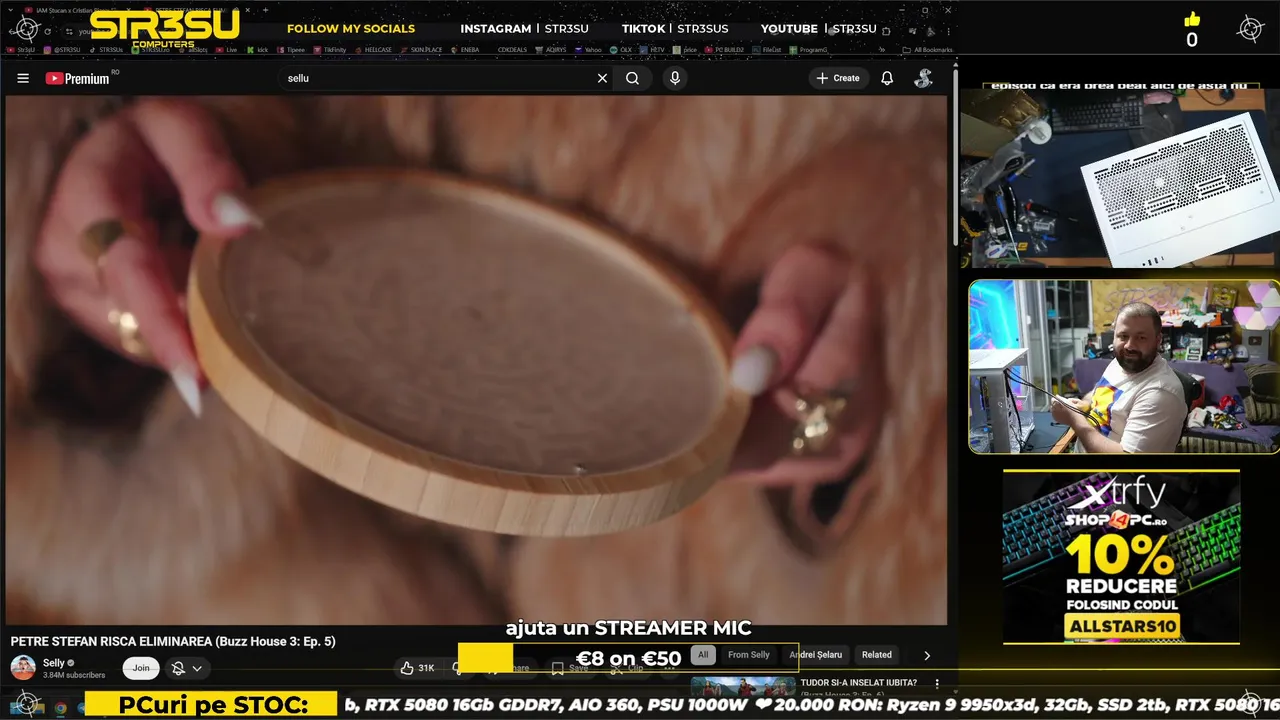The image size is (1280, 720).
Task: Open the notifications bell
Action: (x=887, y=78)
